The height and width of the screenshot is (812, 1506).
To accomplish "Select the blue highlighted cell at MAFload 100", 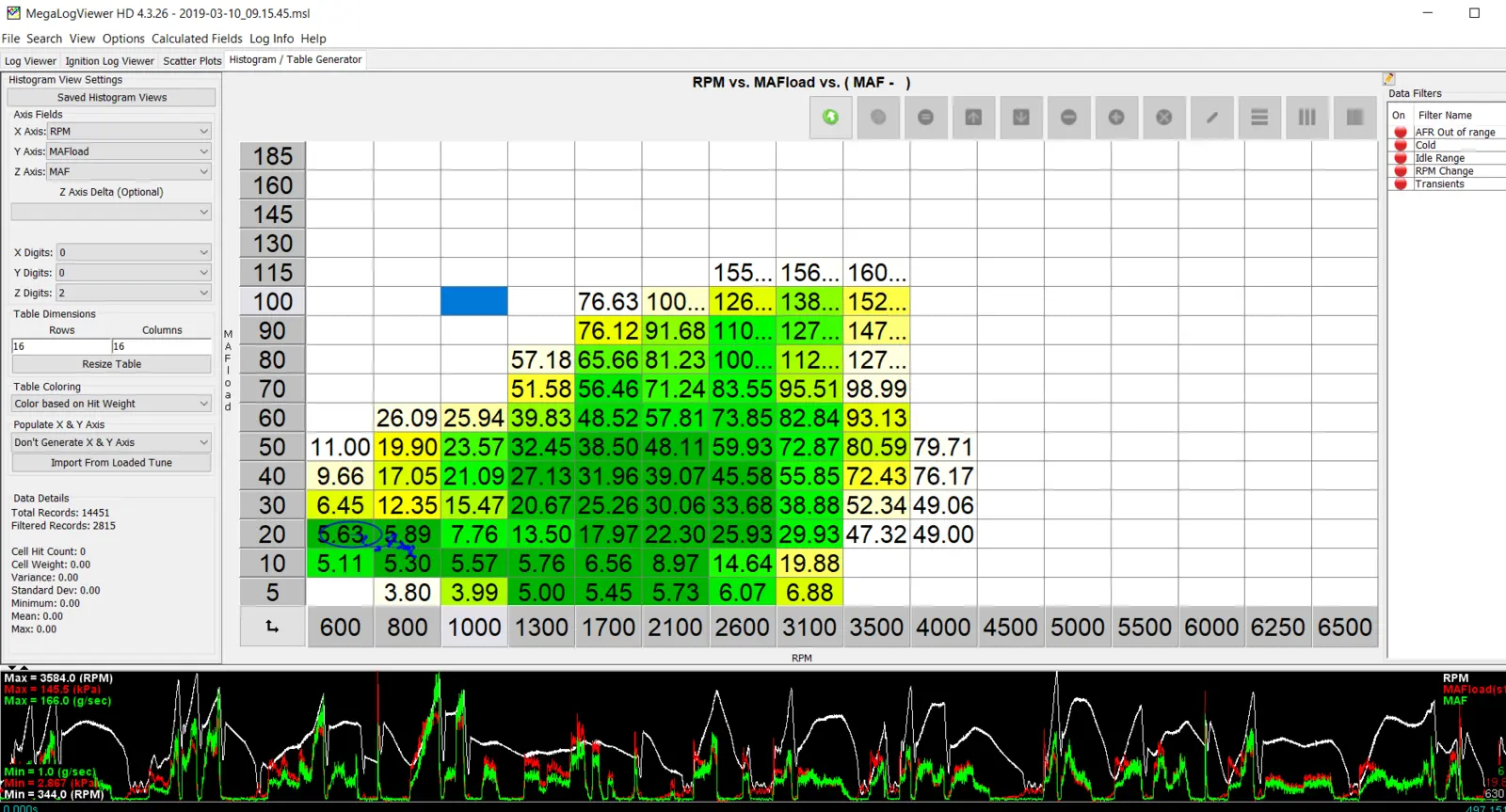I will [474, 301].
